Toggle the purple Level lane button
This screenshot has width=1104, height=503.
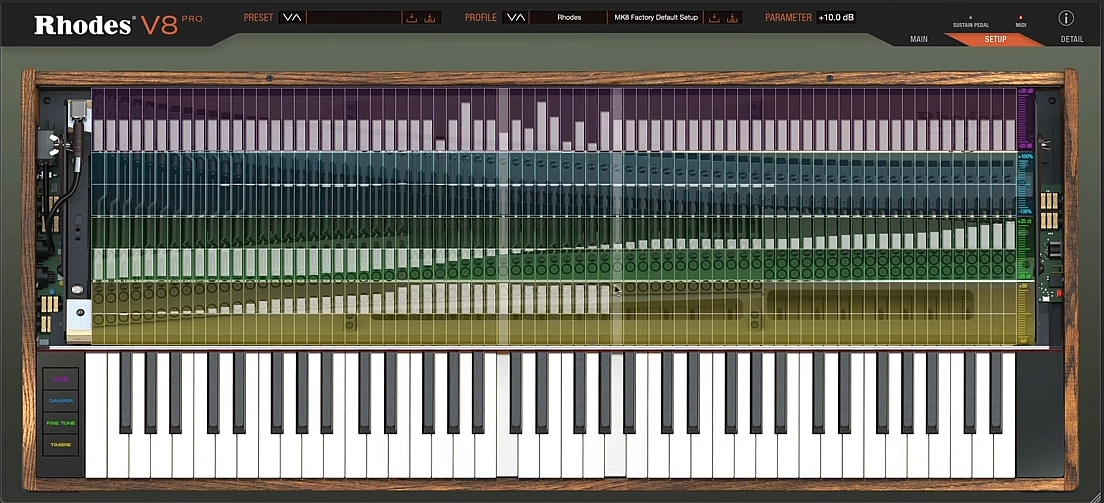pyautogui.click(x=61, y=379)
